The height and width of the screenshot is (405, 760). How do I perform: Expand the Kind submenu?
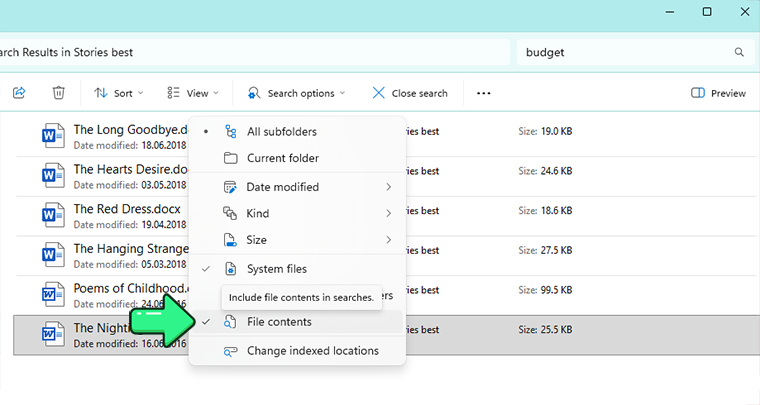(297, 213)
